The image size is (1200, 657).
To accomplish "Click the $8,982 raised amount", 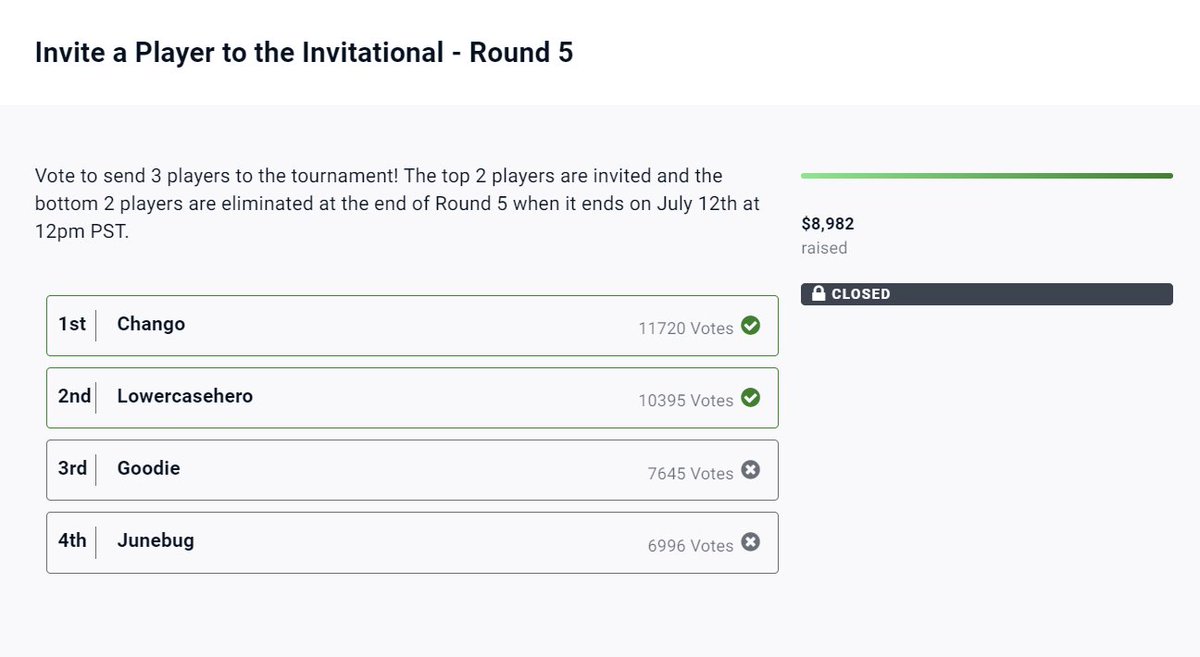I will (x=828, y=224).
